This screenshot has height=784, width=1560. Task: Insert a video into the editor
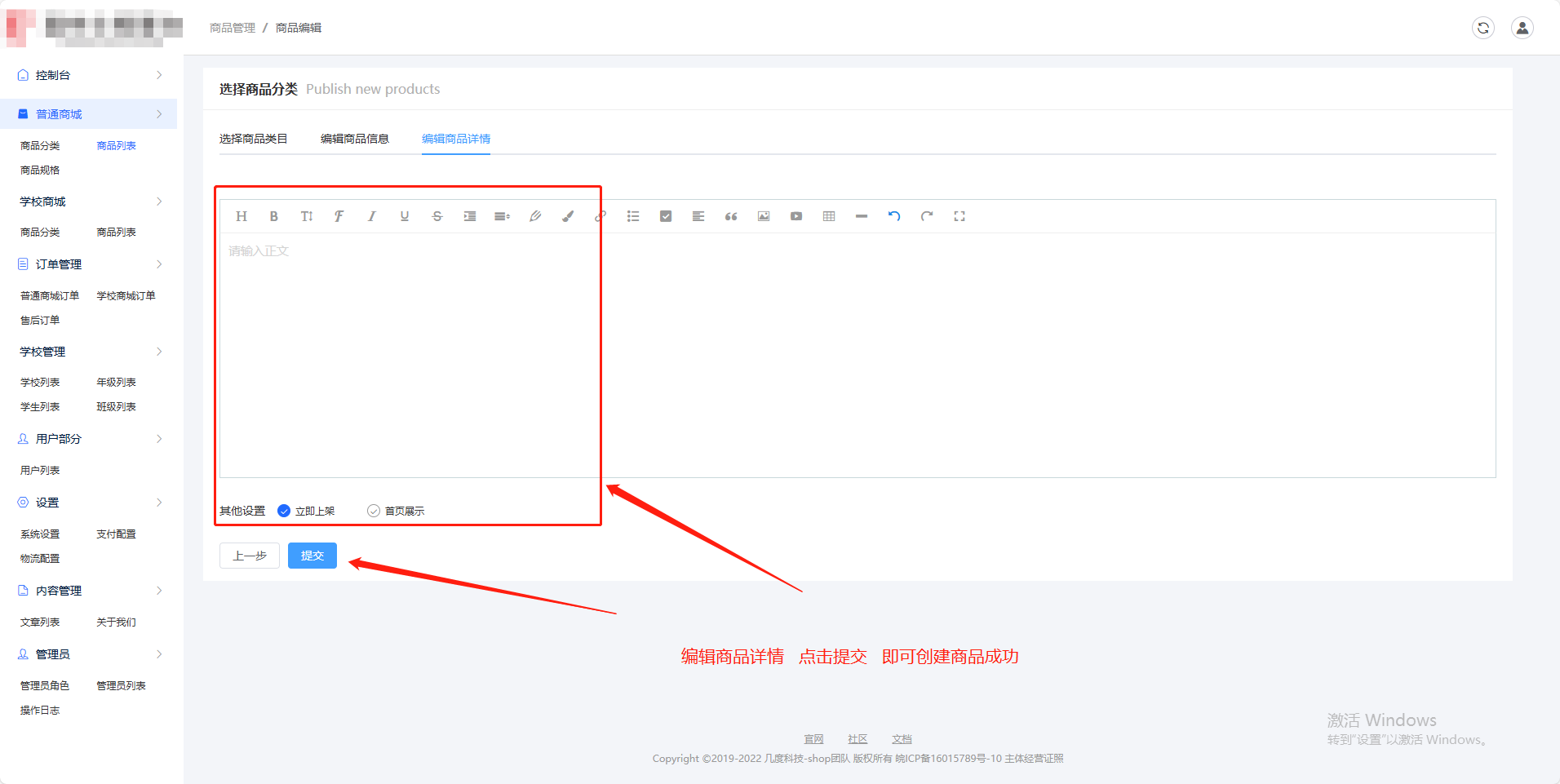point(796,216)
